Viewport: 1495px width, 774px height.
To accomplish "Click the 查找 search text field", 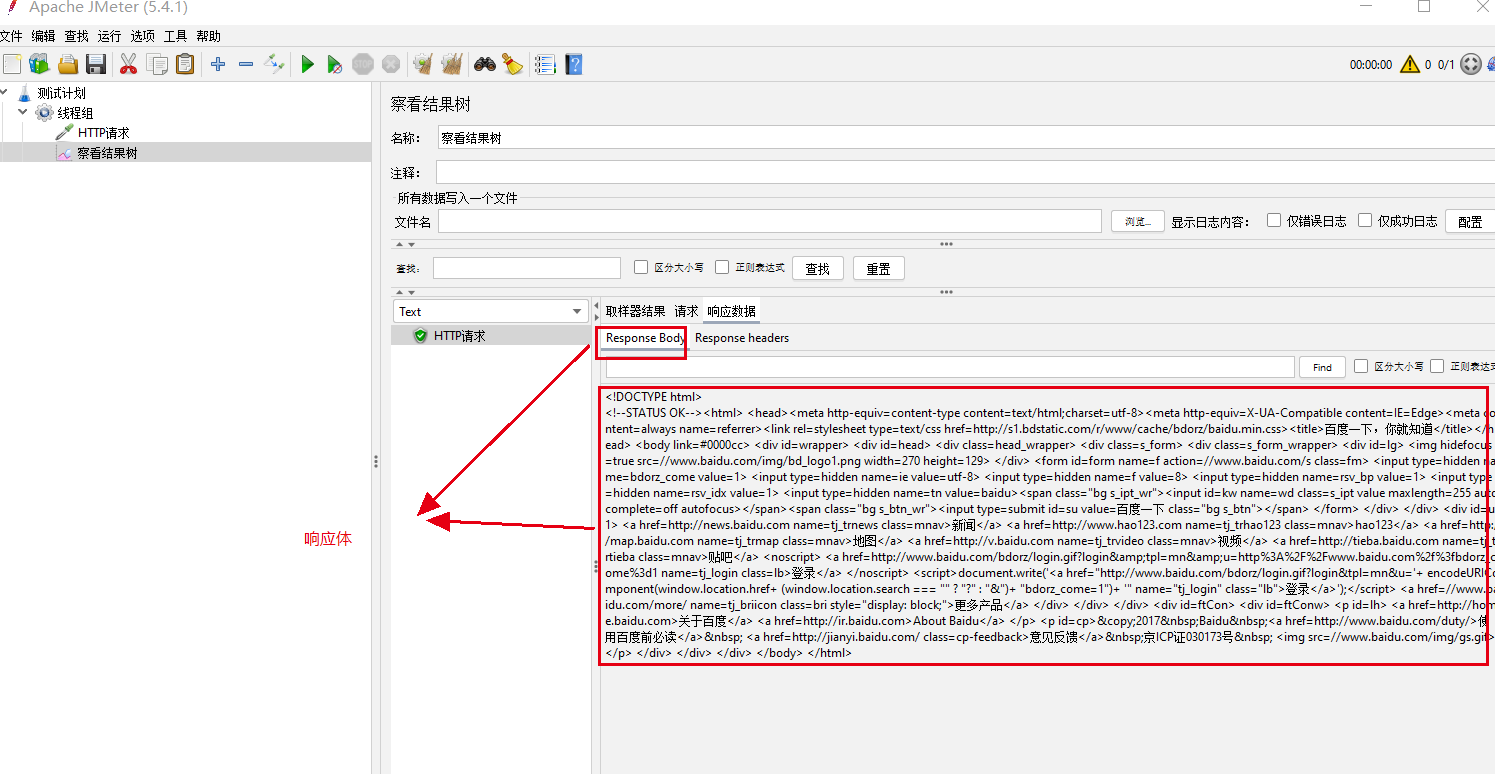I will point(527,268).
